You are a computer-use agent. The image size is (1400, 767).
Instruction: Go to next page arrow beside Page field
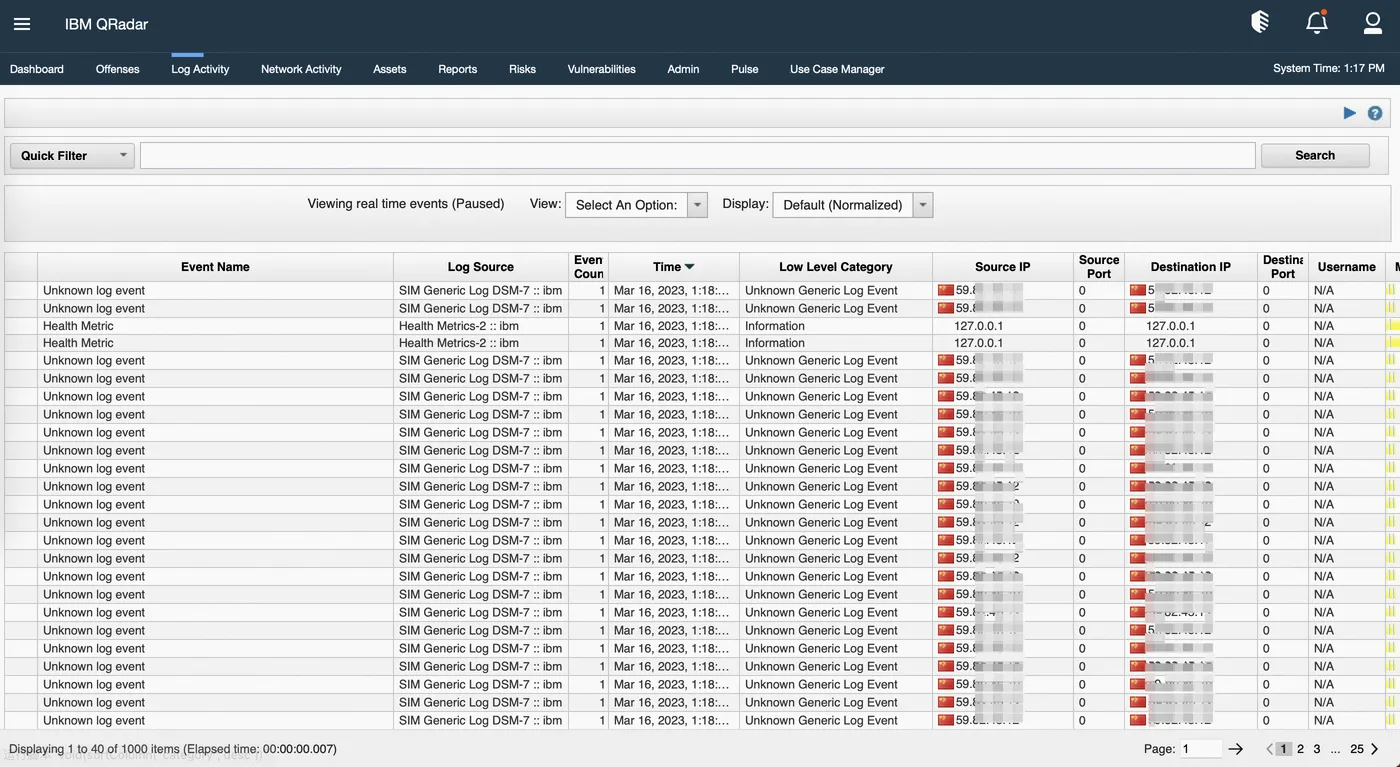[1236, 749]
